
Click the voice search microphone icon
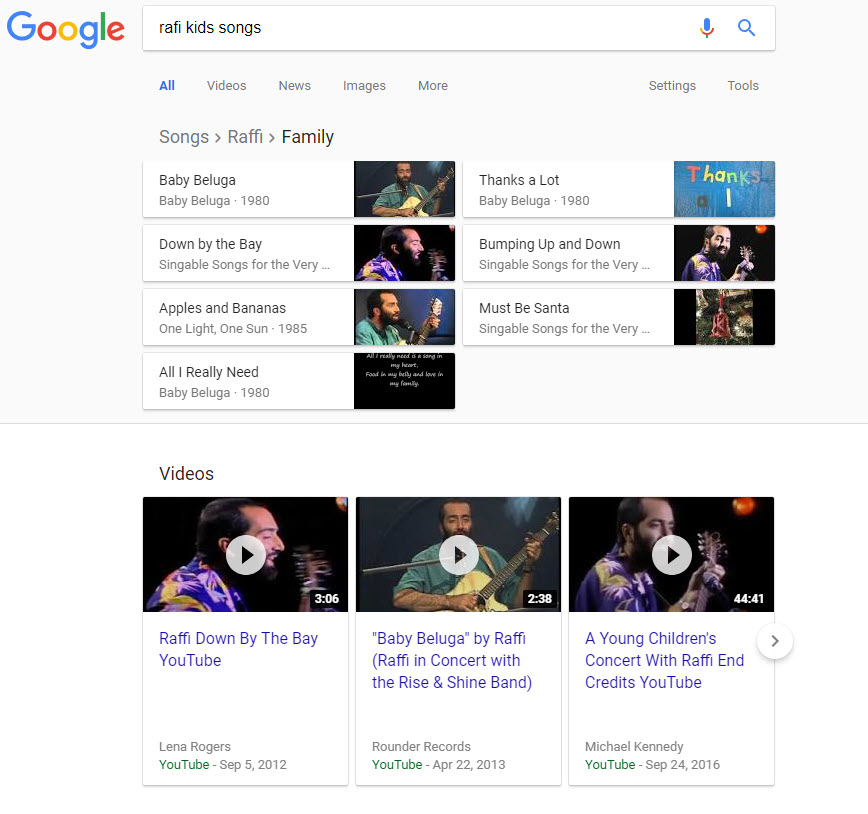[707, 28]
